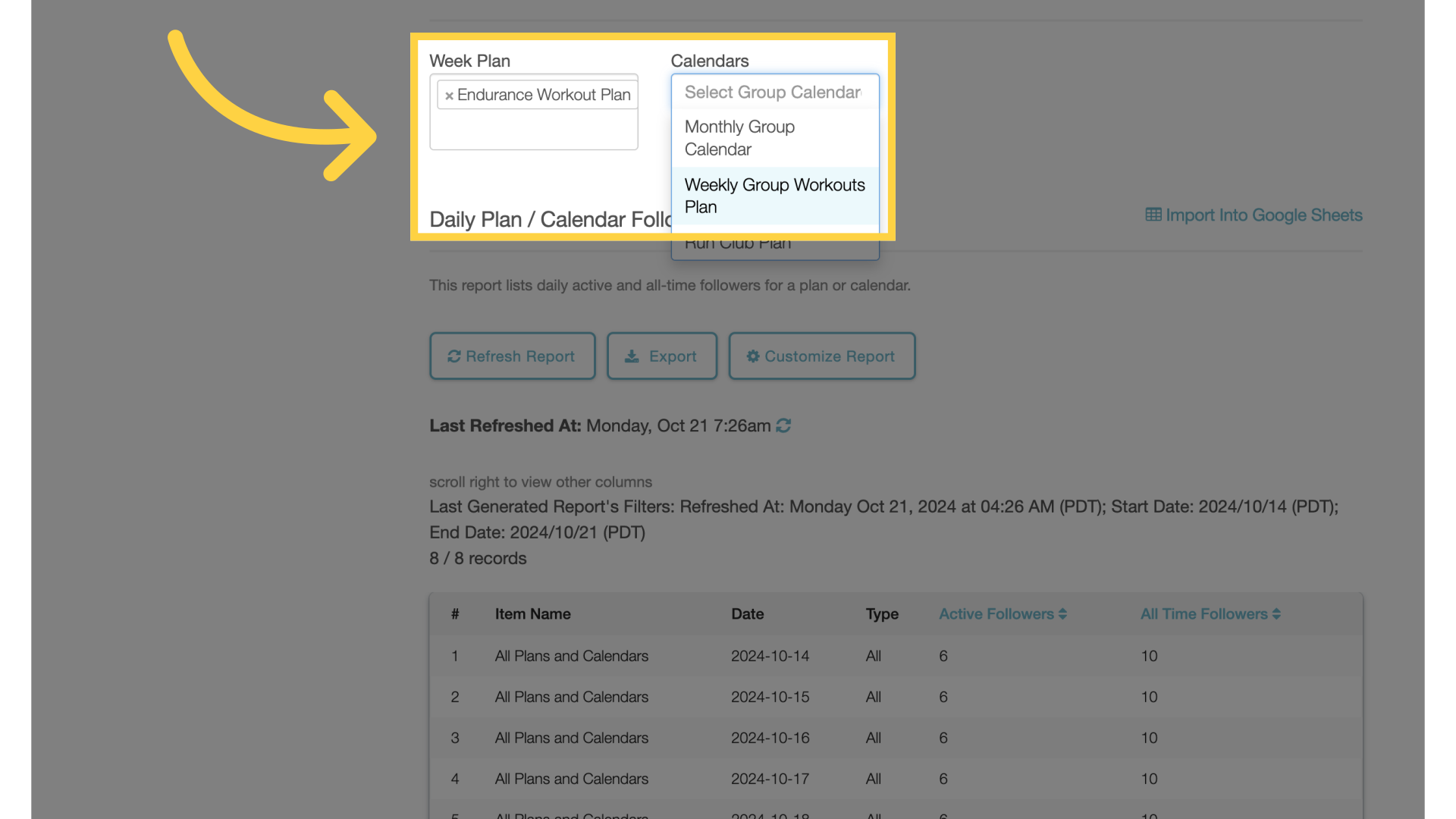Select date cell 2024-10-17
This screenshot has width=1456, height=819.
770,779
